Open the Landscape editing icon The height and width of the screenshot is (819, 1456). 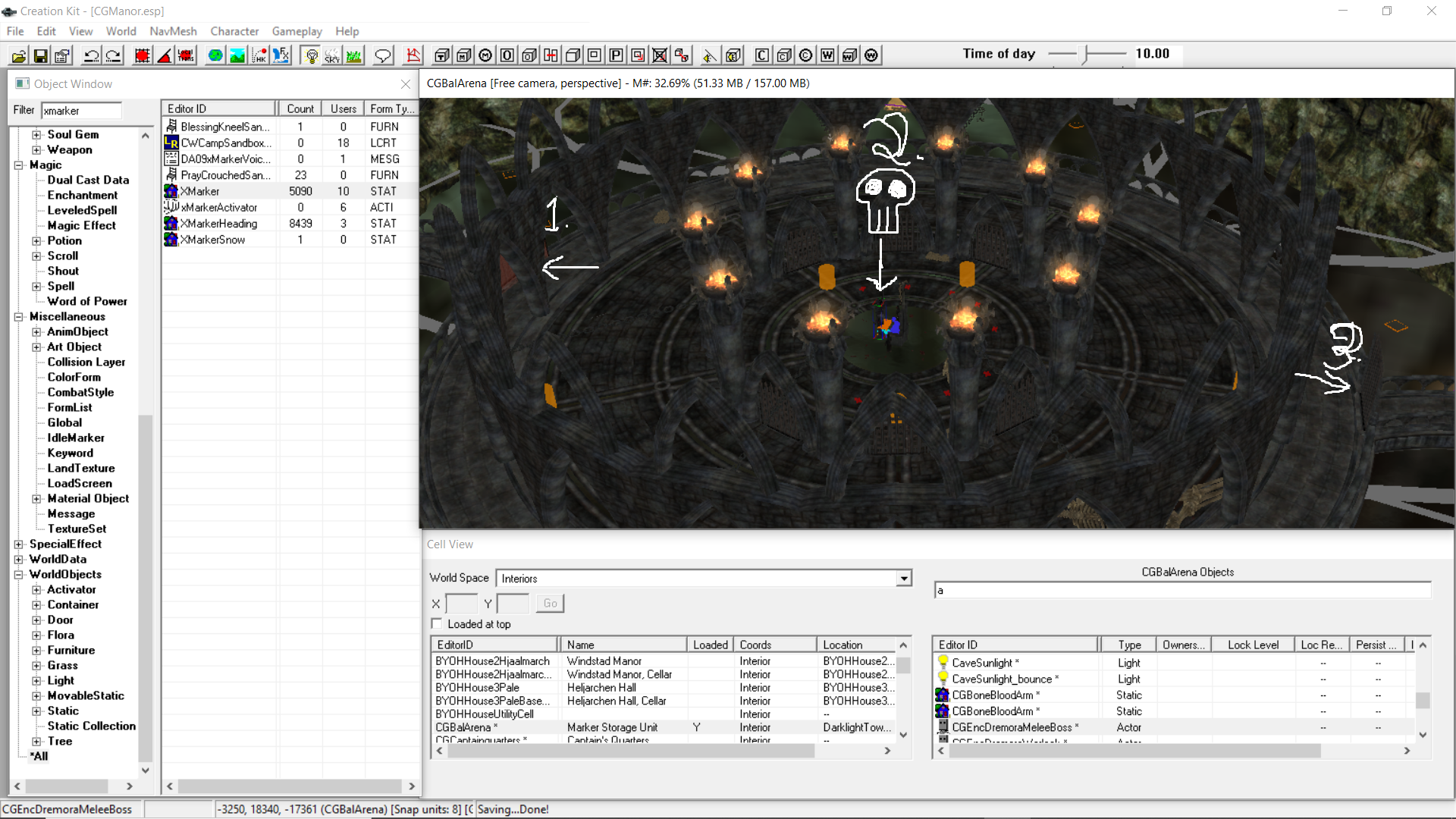tap(237, 55)
